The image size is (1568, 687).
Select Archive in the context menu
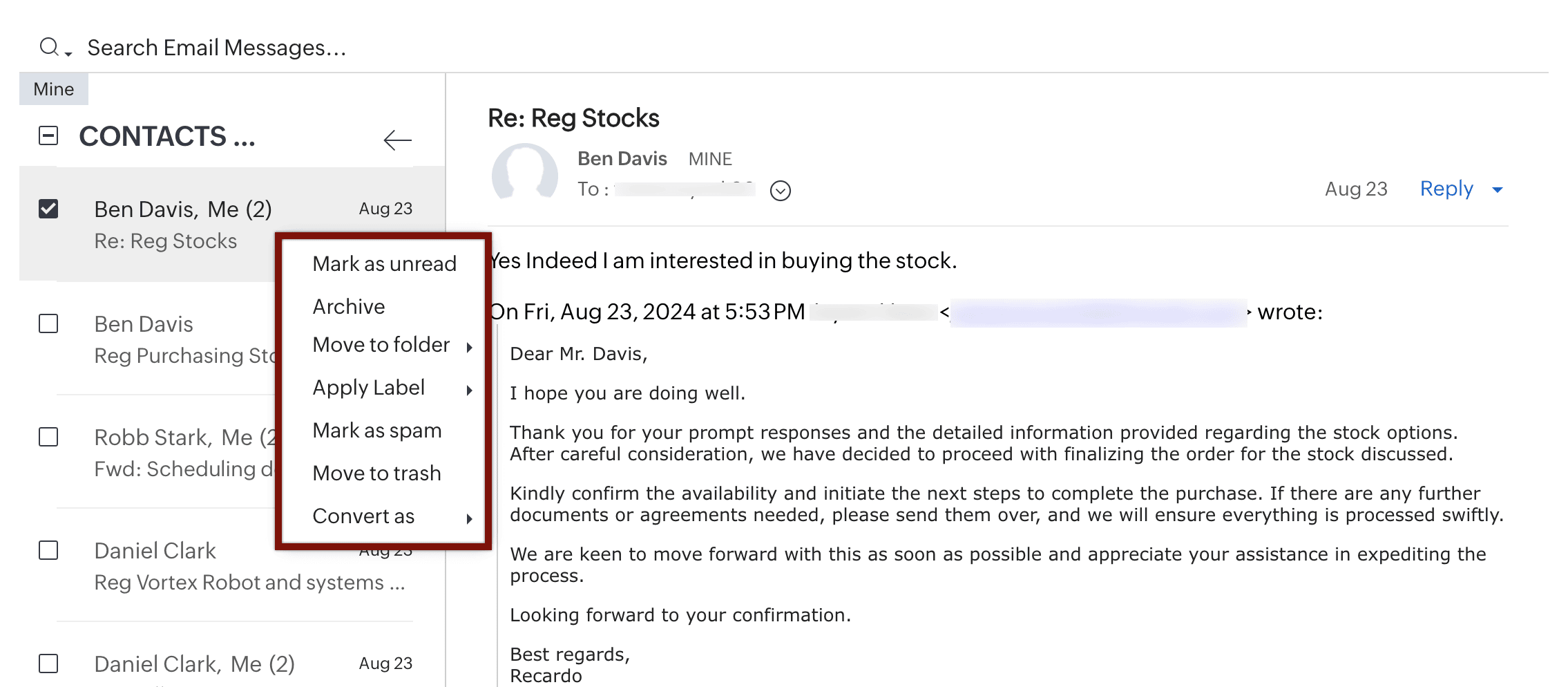click(349, 306)
